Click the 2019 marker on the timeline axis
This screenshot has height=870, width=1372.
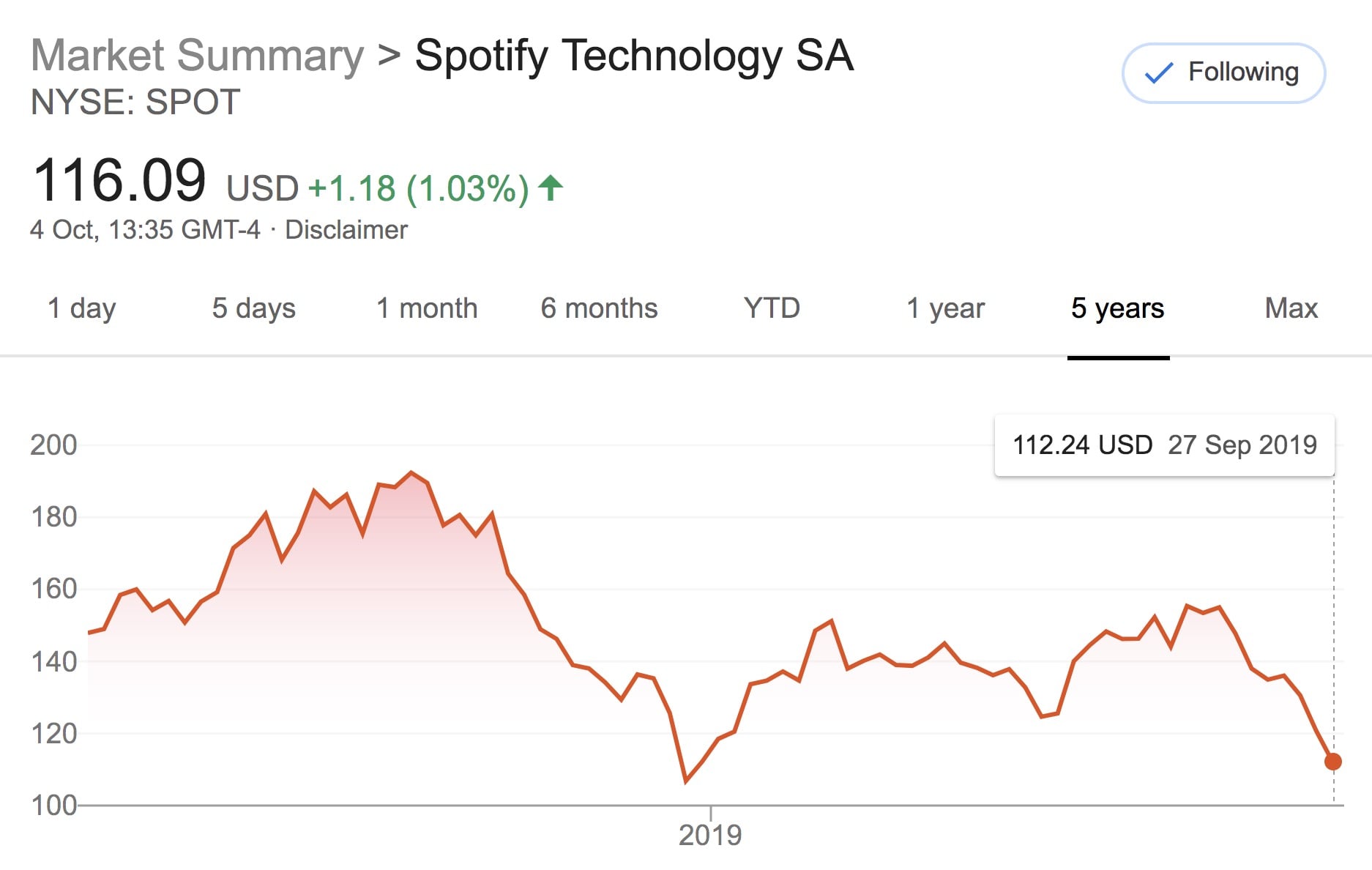[710, 834]
